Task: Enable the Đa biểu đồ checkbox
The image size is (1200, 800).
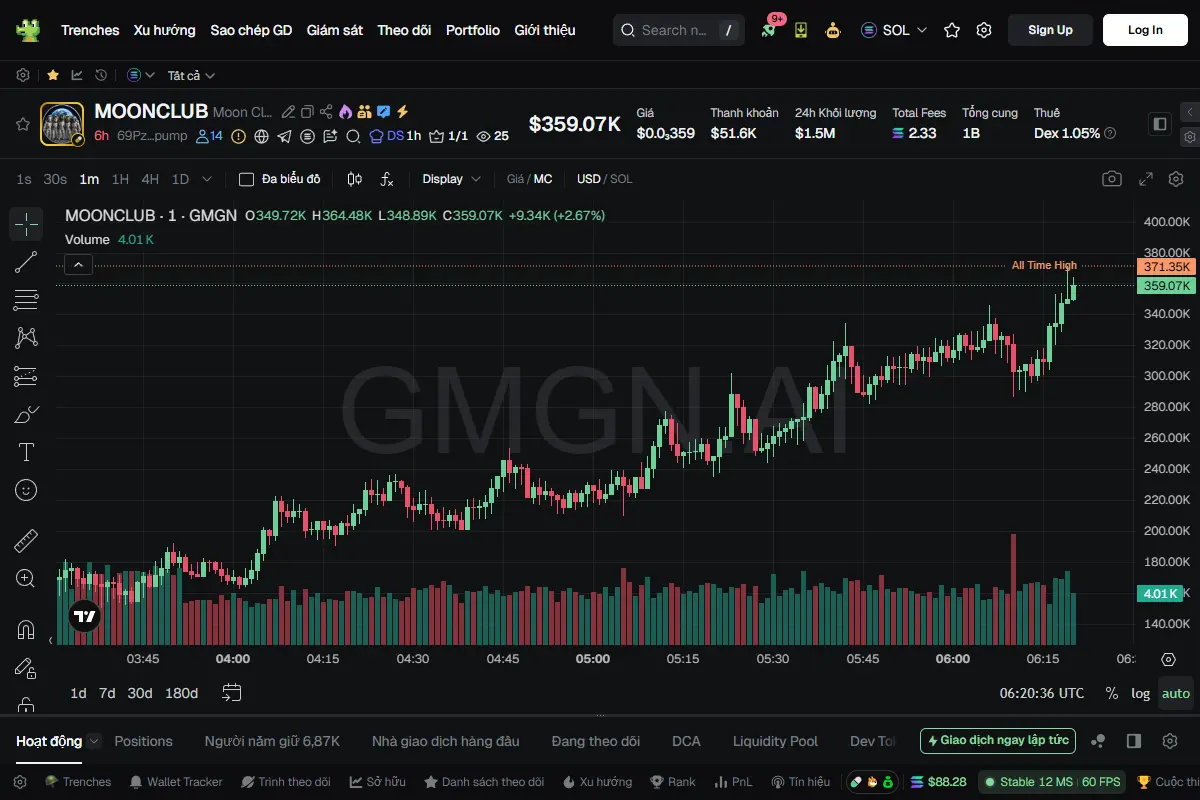Action: (246, 179)
